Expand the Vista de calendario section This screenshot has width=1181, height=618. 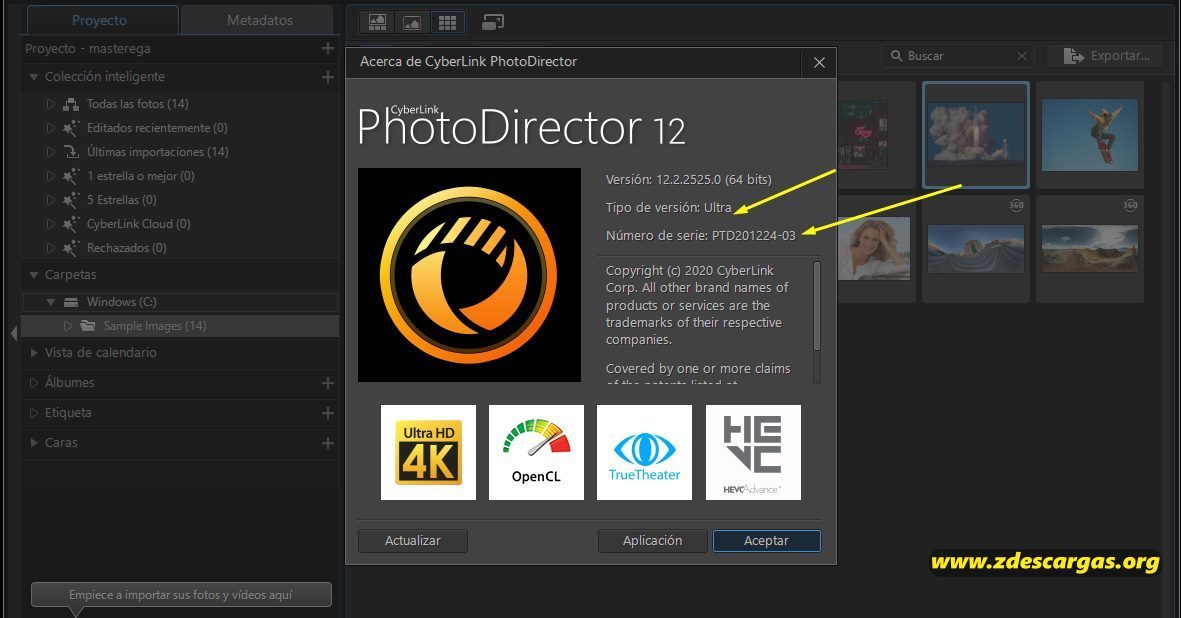(x=34, y=352)
